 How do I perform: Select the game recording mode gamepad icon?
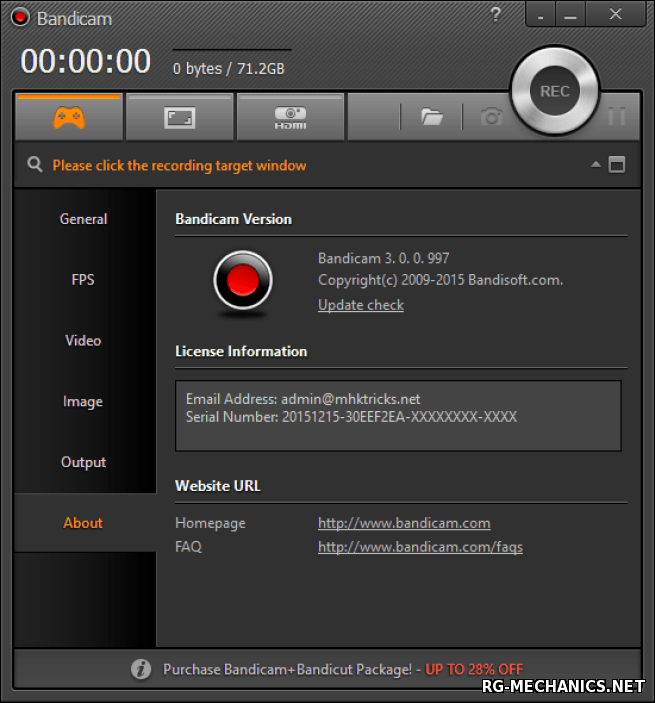[69, 118]
